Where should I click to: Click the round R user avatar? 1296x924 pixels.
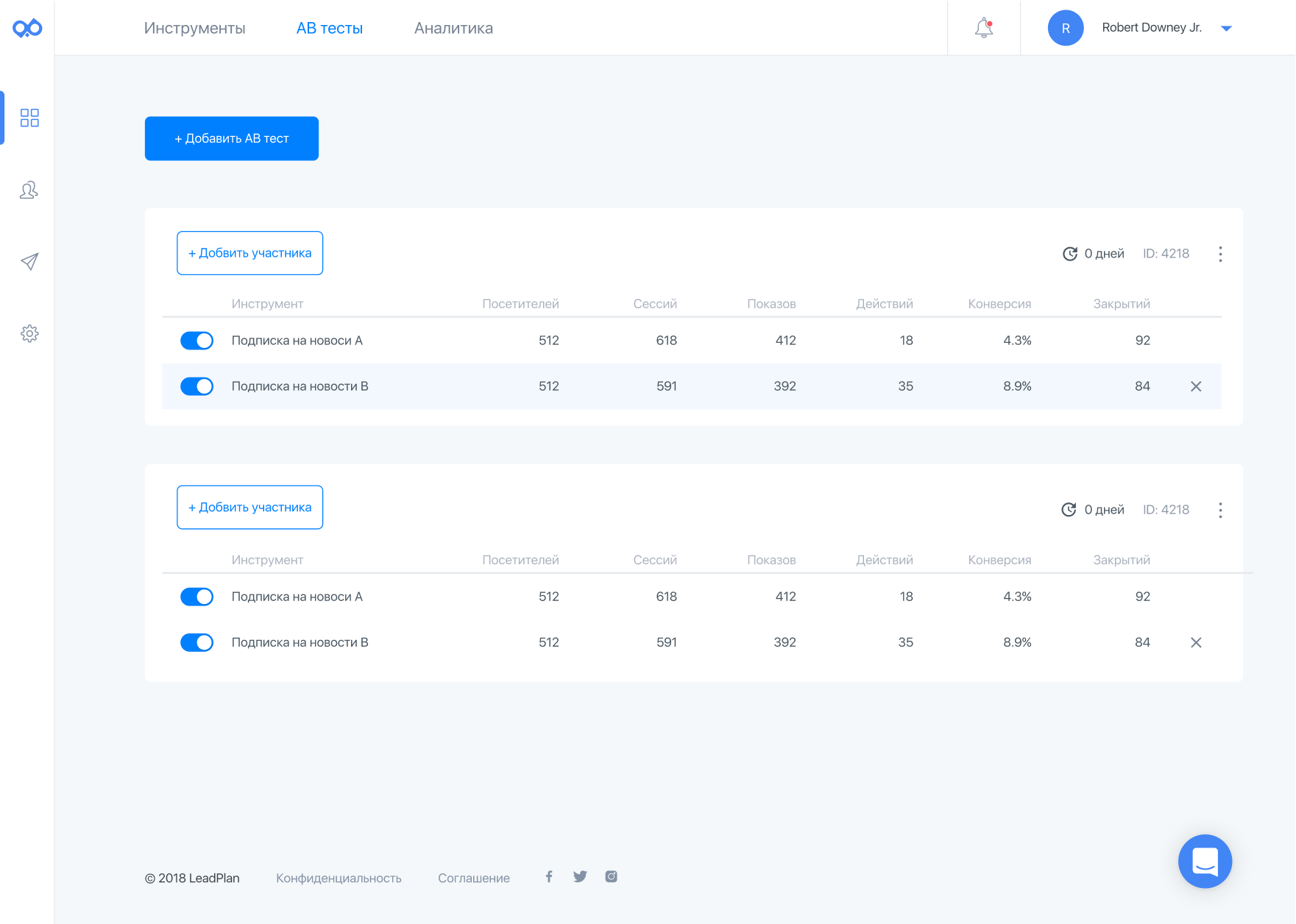tap(1066, 28)
